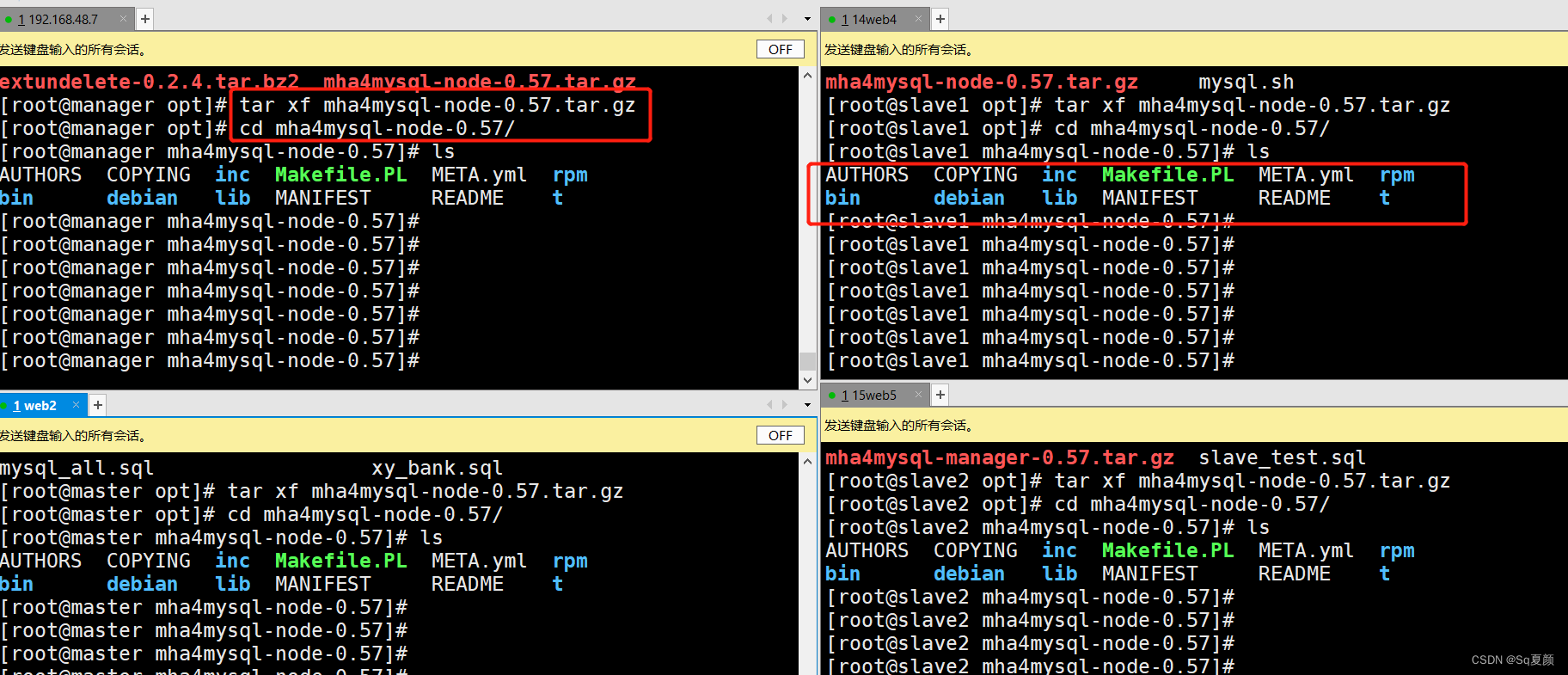1568x675 pixels.
Task: Click the manager terminal scrollbar down arrow
Action: tap(807, 379)
